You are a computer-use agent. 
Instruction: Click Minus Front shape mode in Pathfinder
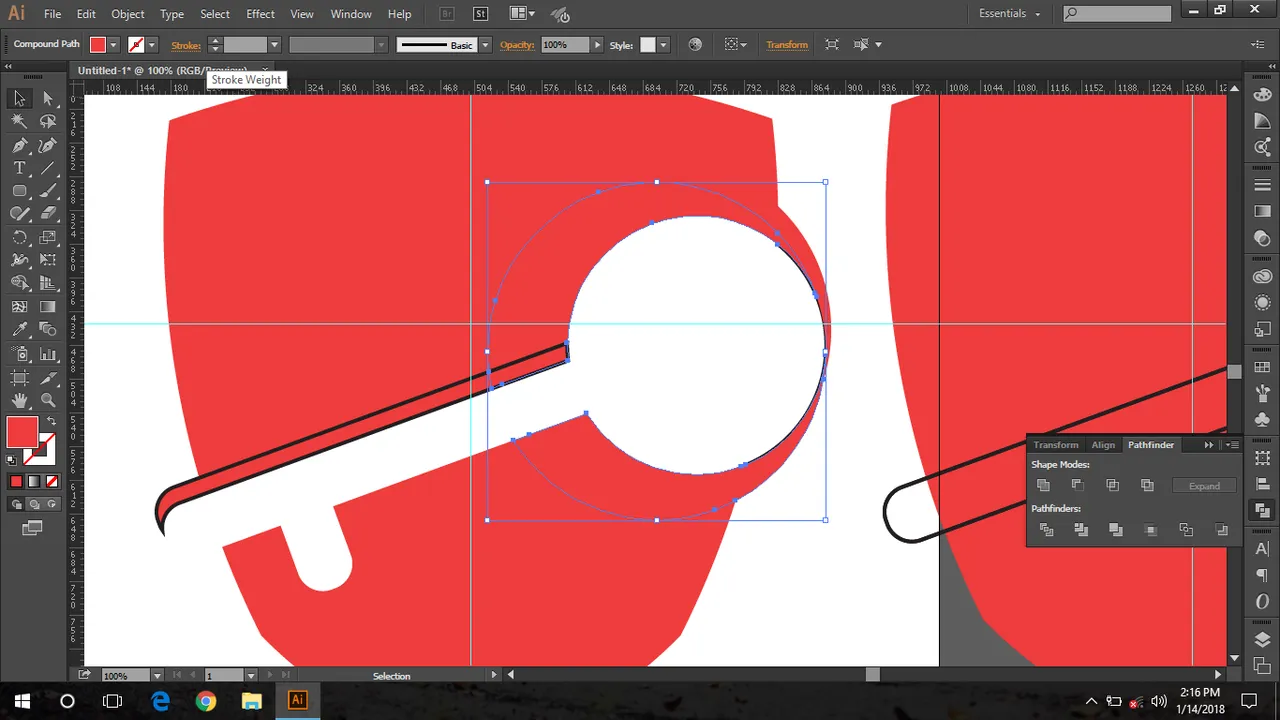1078,485
